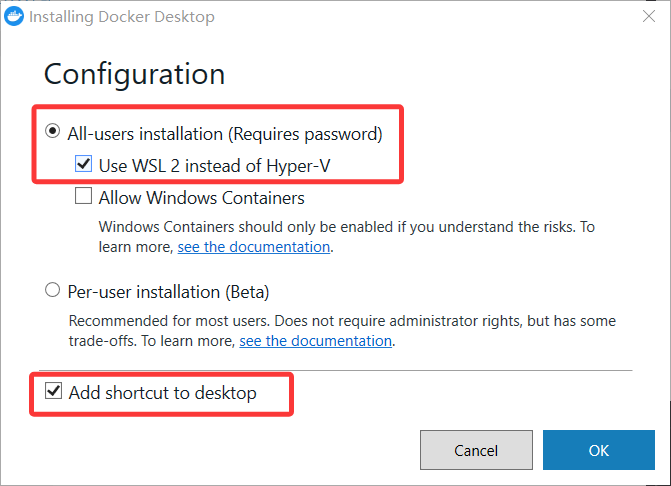671x486 pixels.
Task: Click the 'Add shortcut to desktop' label text
Action: [163, 393]
